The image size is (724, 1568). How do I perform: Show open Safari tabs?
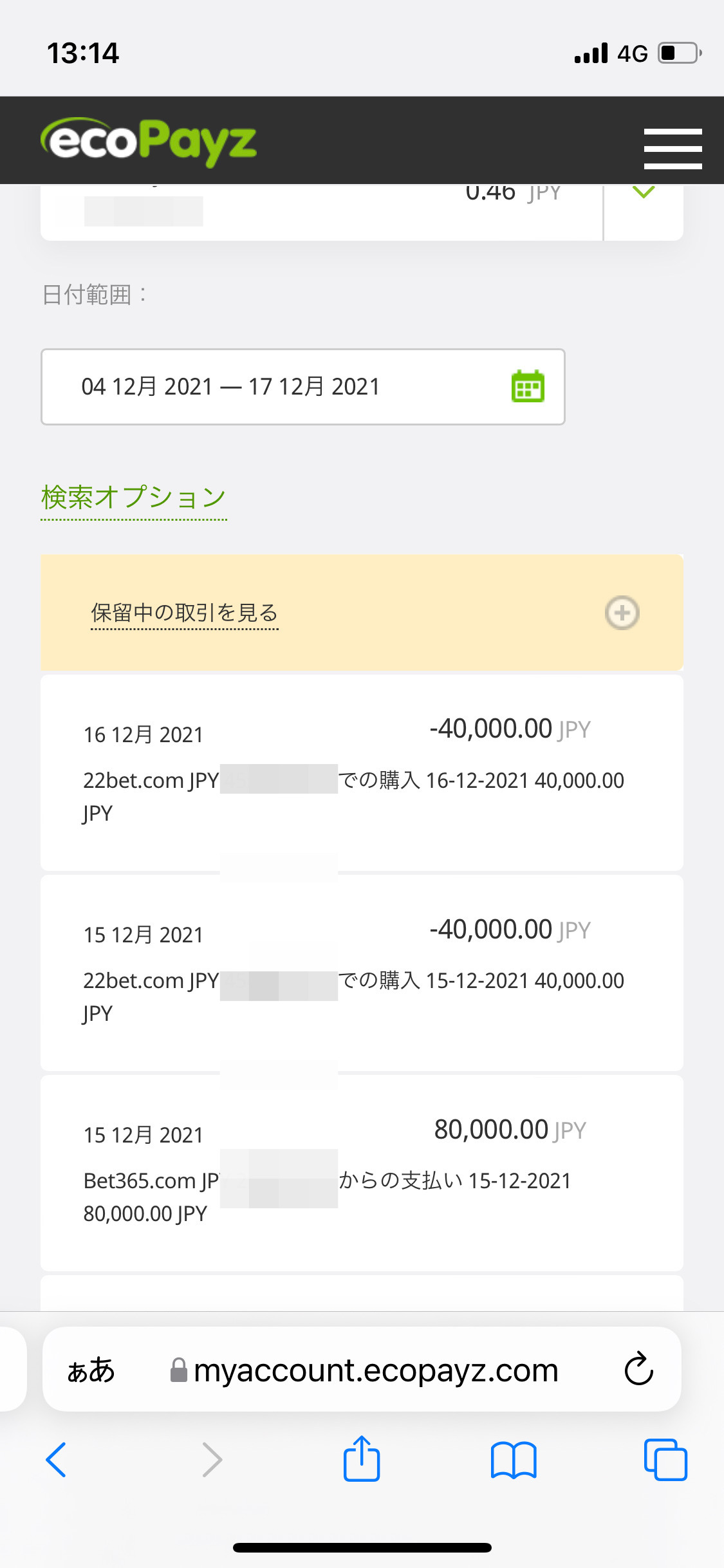665,1459
